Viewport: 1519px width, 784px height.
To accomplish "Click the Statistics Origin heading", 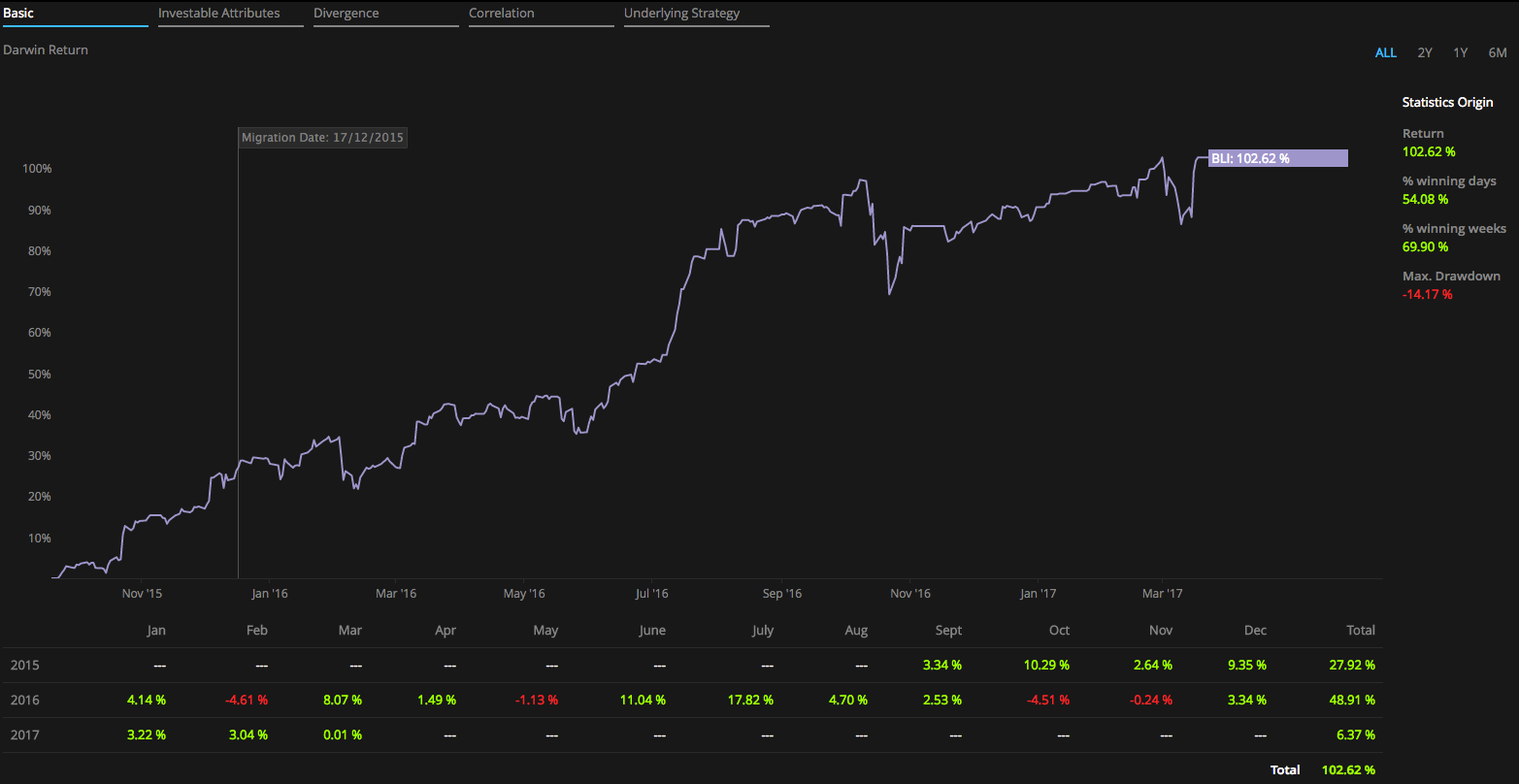I will coord(1447,102).
